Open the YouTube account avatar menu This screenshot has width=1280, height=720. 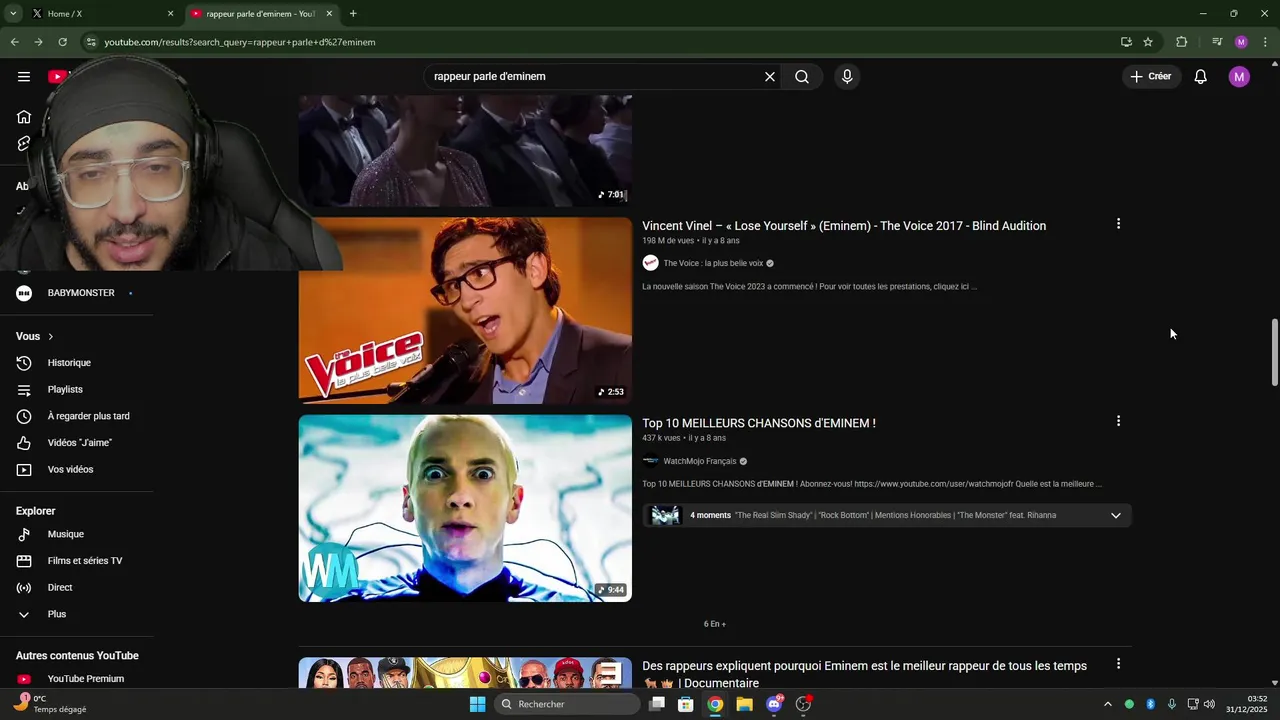(1239, 76)
